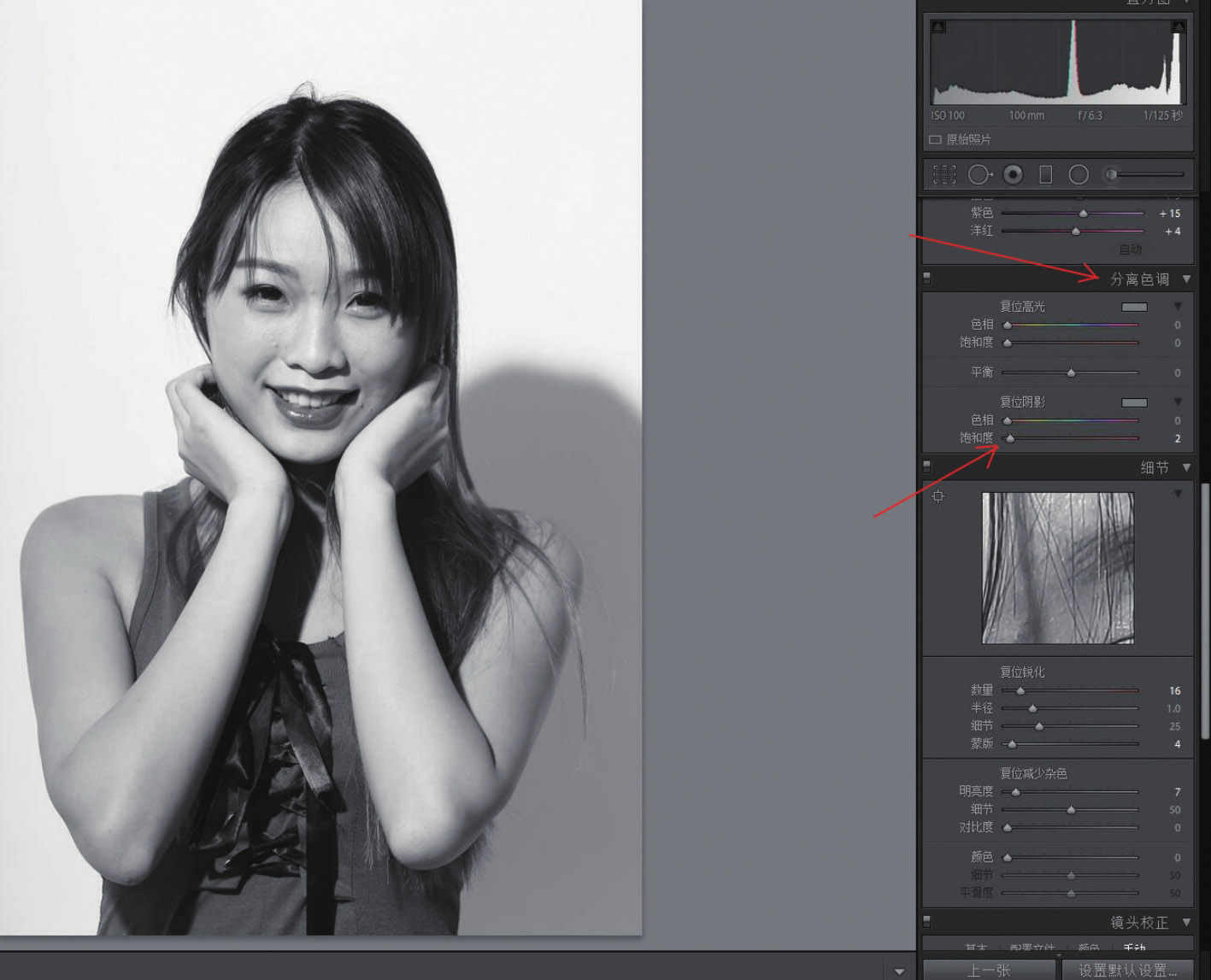The image size is (1211, 980).
Task: Collapse the 细节 panel
Action: click(x=1186, y=467)
